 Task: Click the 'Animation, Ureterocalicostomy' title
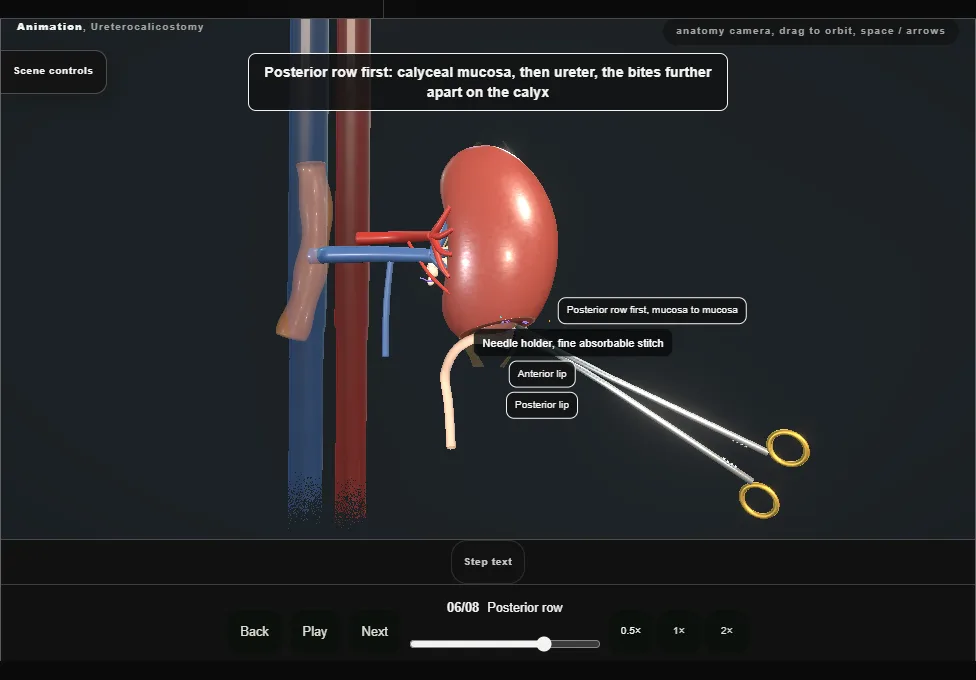pyautogui.click(x=110, y=27)
